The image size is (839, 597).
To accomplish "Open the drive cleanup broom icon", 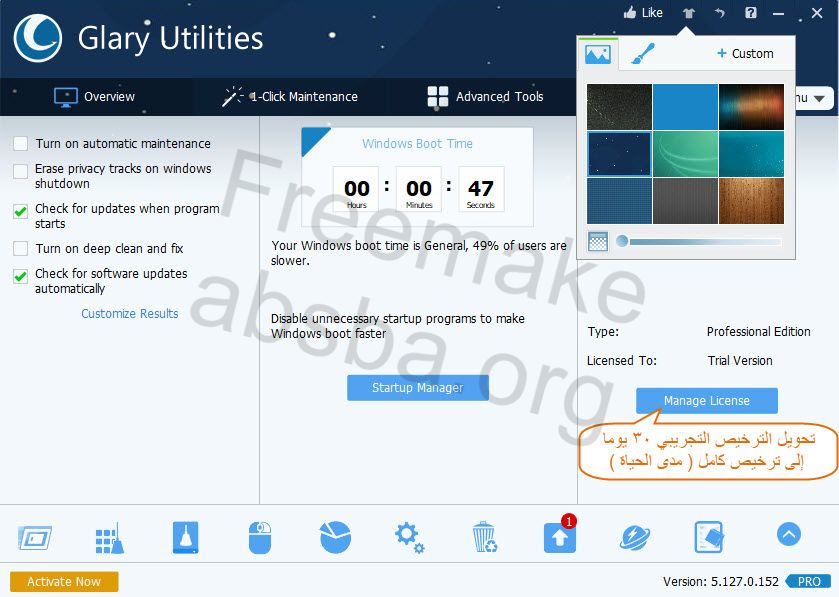I will [186, 537].
